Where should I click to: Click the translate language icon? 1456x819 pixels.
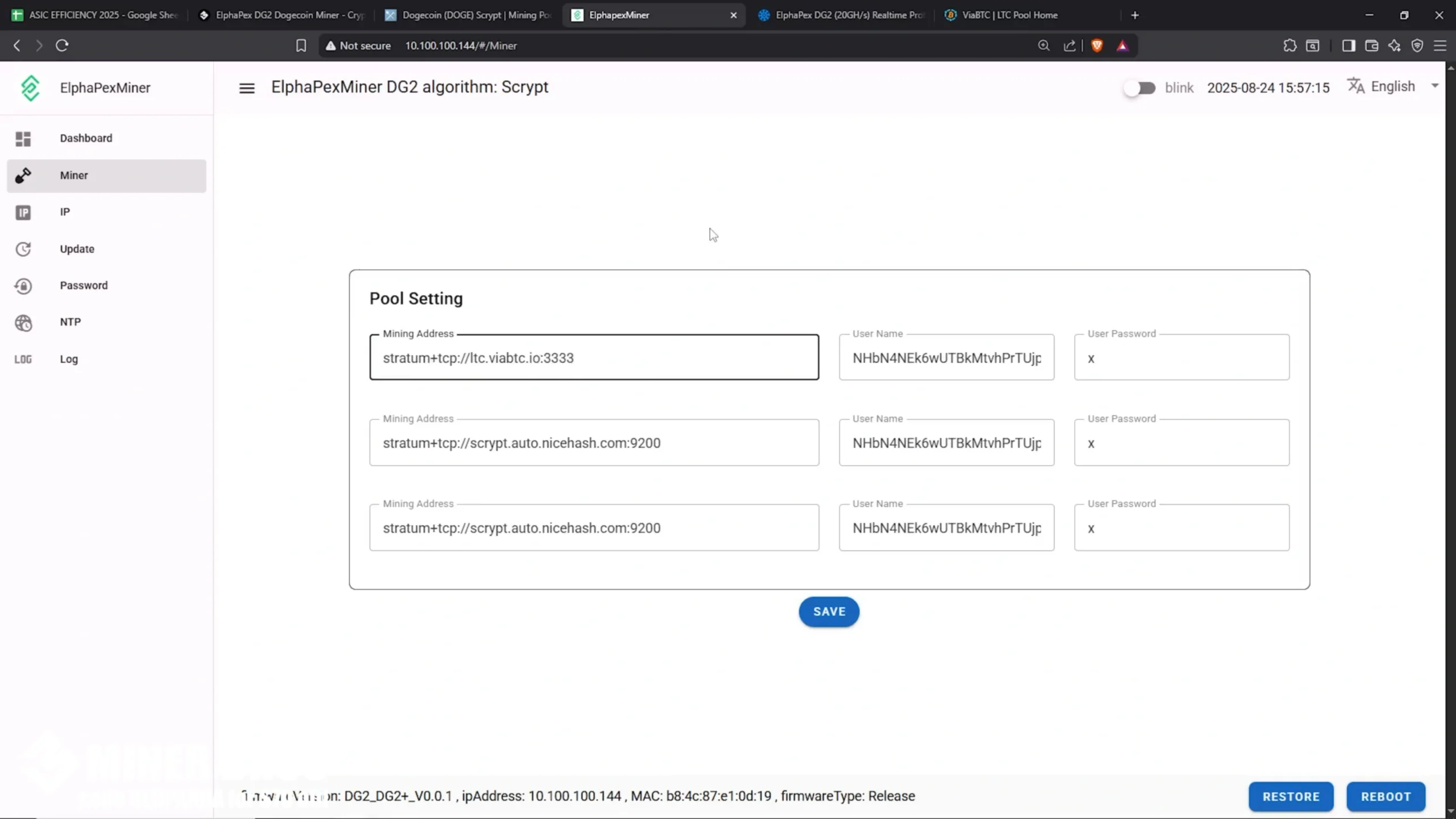point(1356,86)
